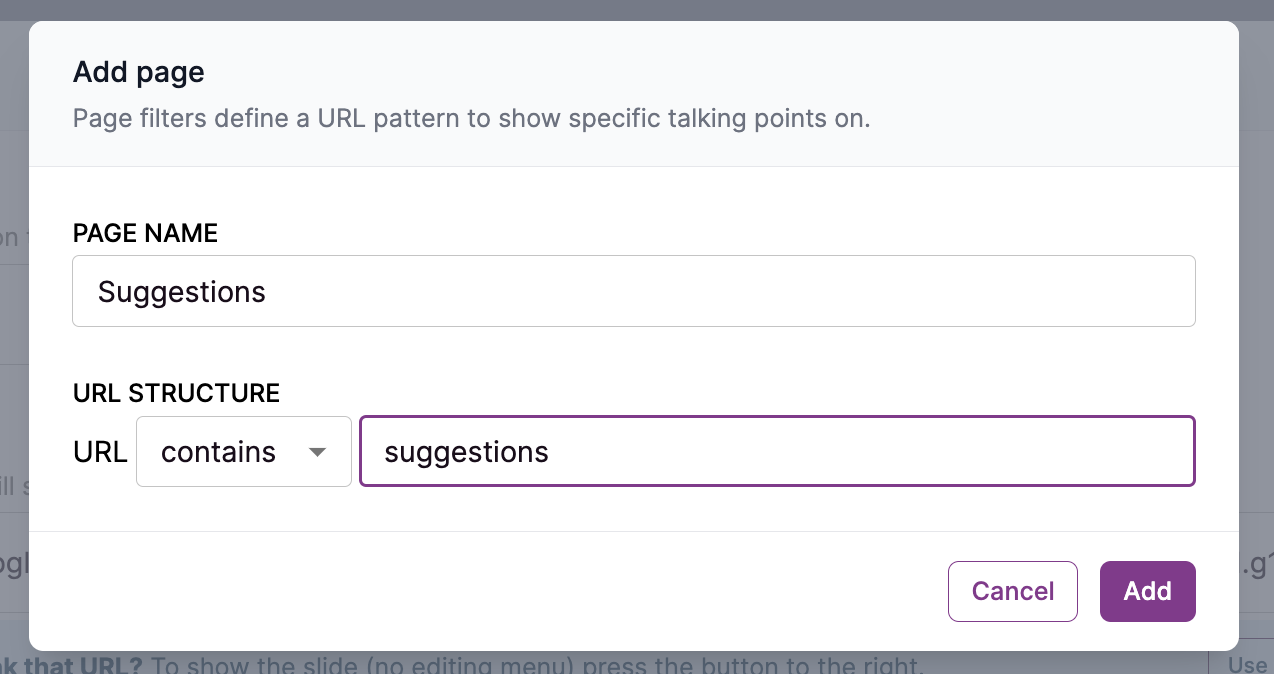Focus the Page Name input field
This screenshot has height=674, width=1274.
633,291
